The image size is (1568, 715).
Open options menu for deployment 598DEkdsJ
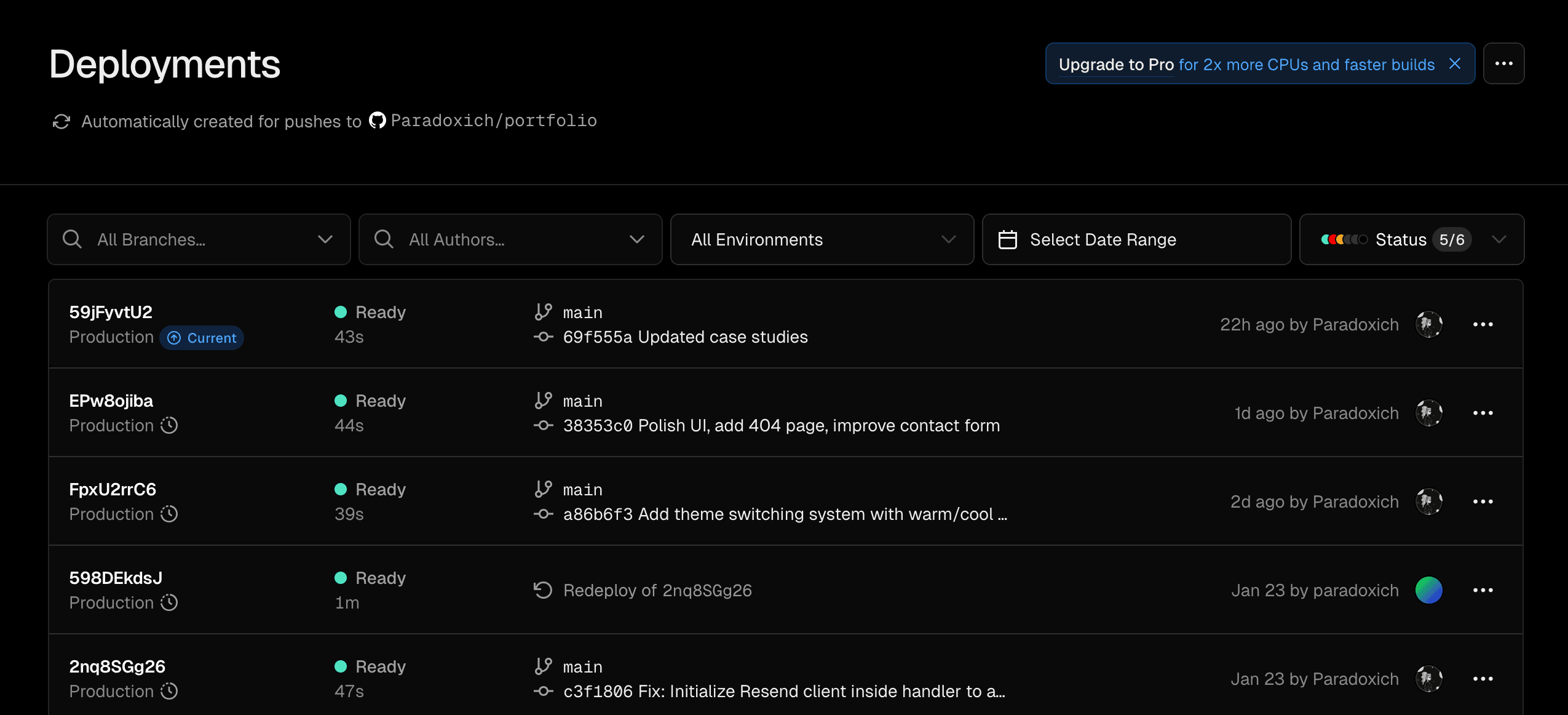[1483, 590]
